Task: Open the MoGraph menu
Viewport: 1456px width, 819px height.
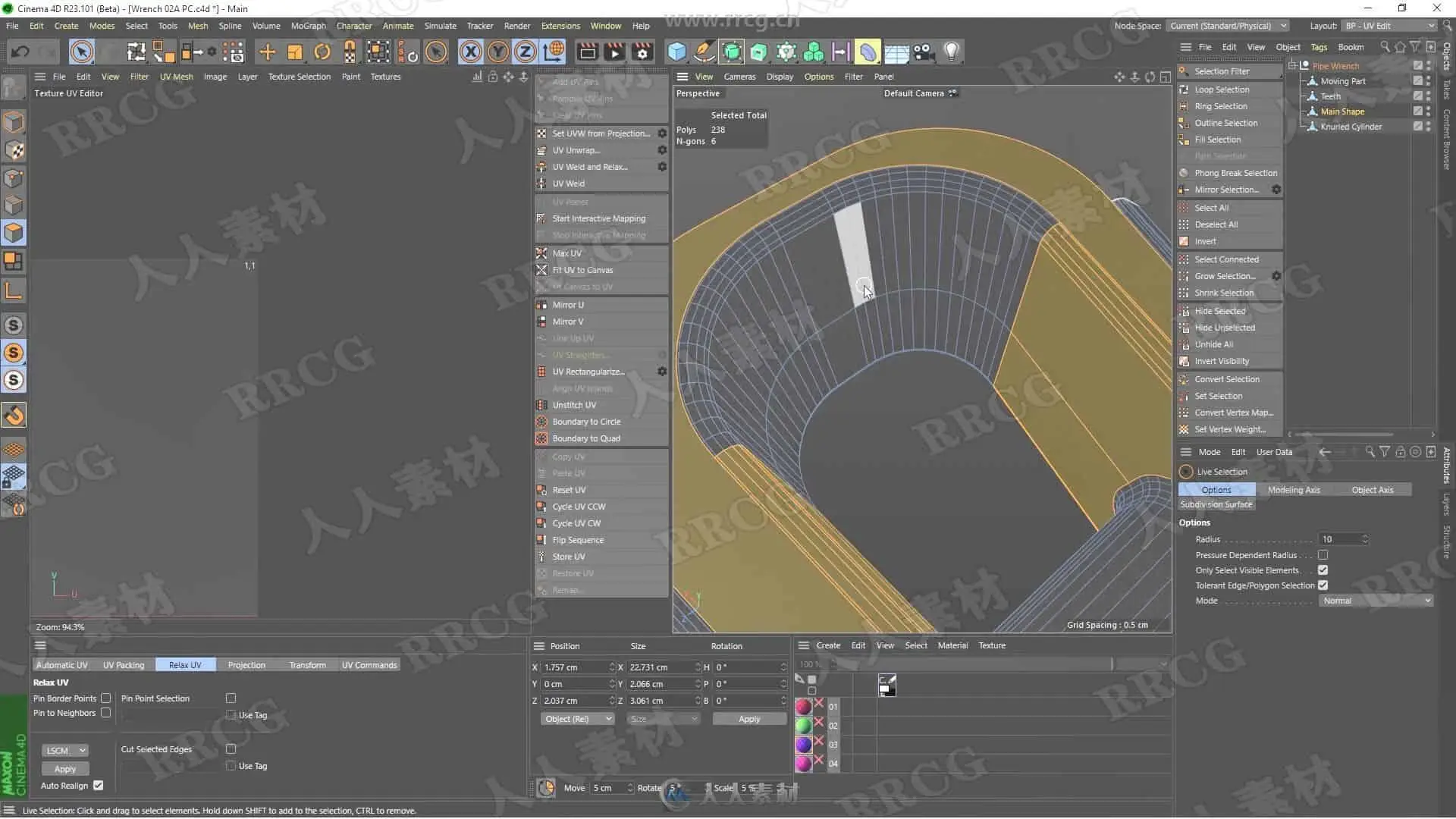Action: point(308,26)
